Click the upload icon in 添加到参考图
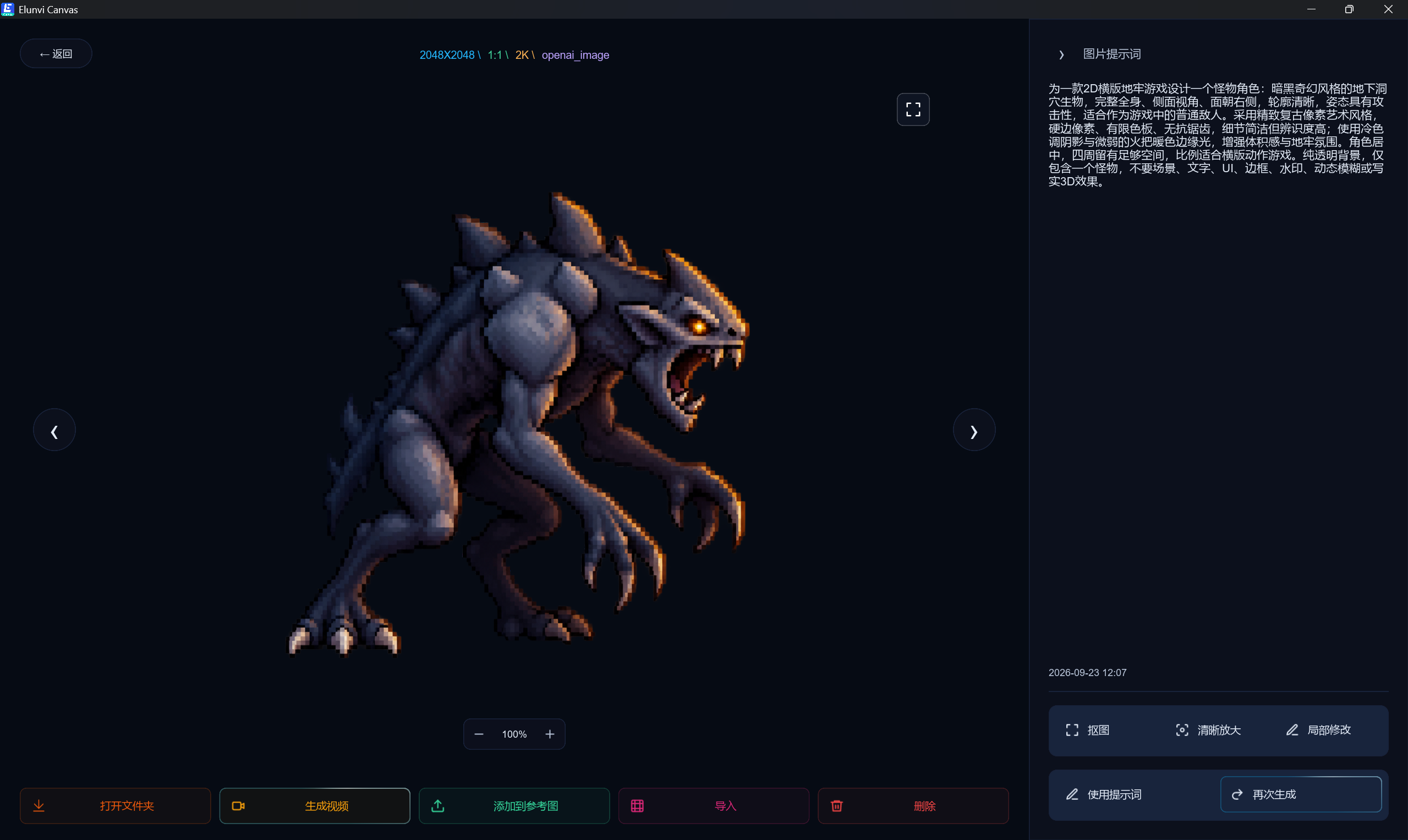 [x=437, y=805]
